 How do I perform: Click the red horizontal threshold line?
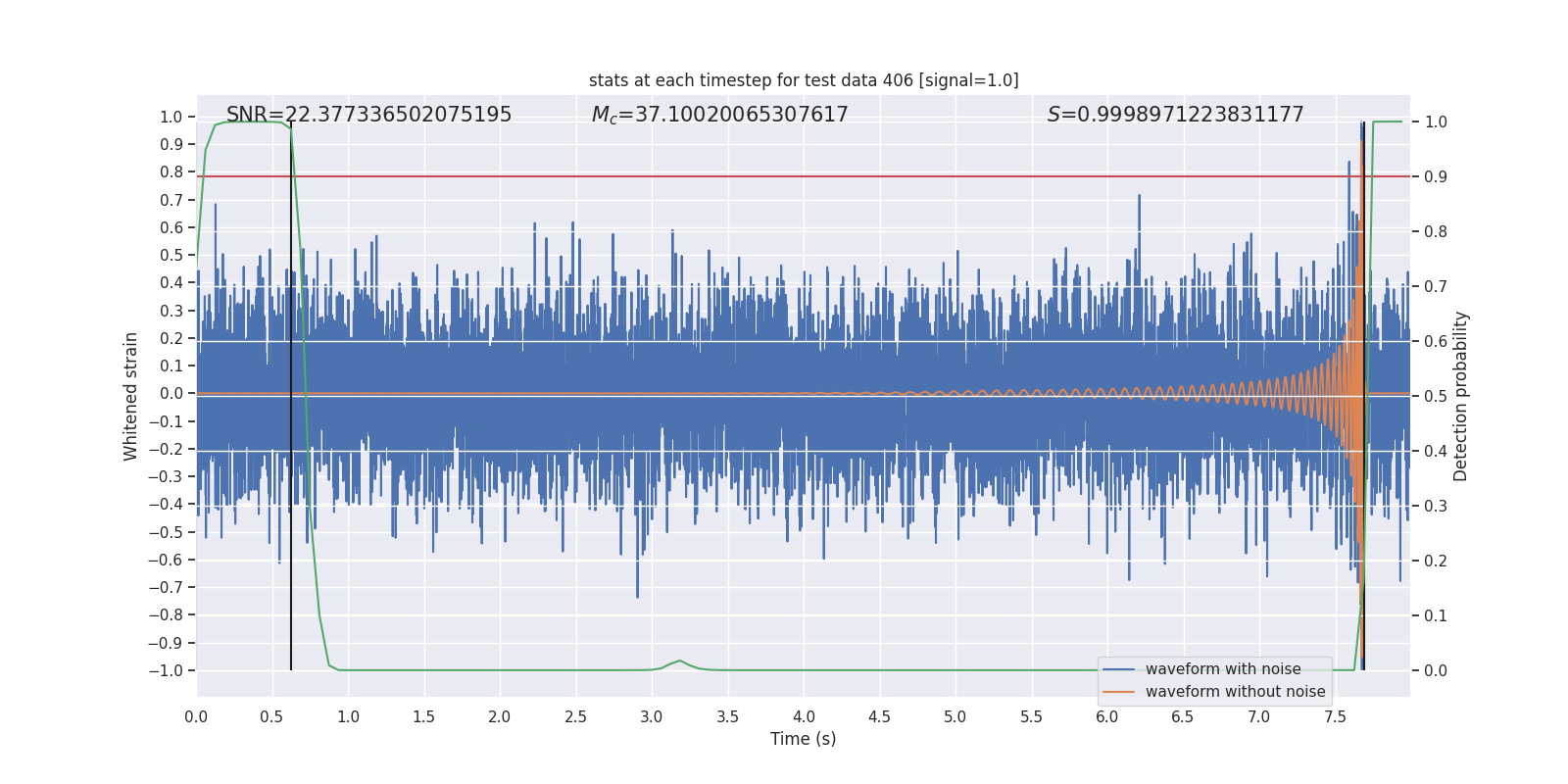pos(804,176)
